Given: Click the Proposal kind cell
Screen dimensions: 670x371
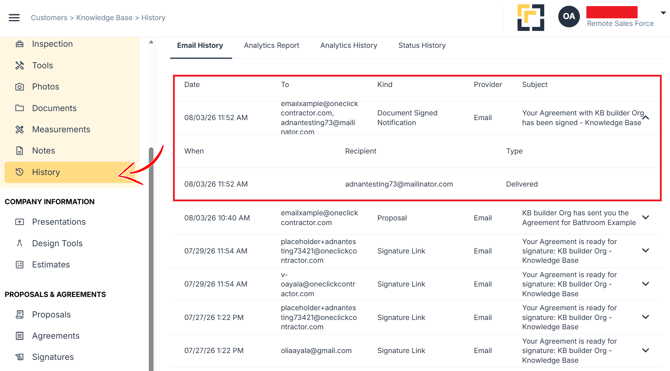Looking at the screenshot, I should click(392, 218).
